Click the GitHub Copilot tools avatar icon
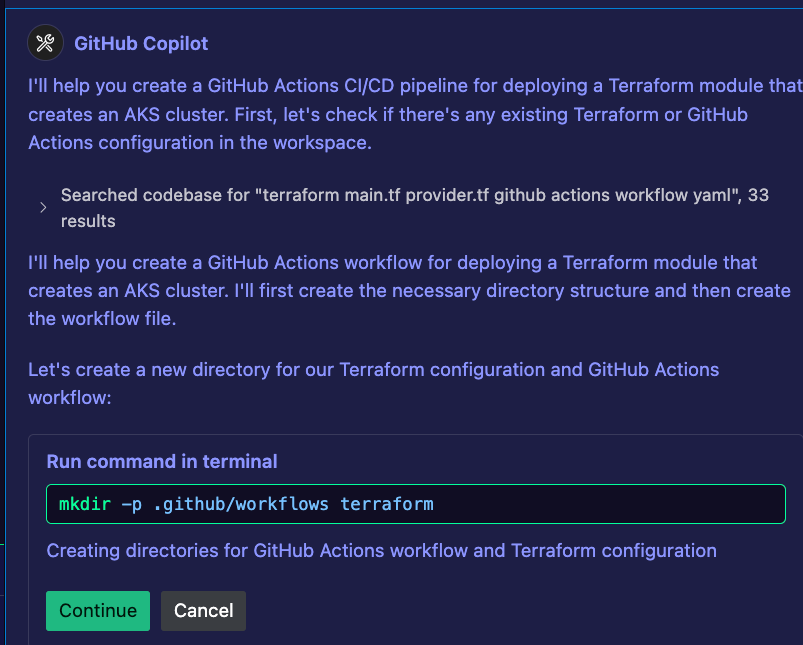The width and height of the screenshot is (803, 645). click(x=45, y=43)
